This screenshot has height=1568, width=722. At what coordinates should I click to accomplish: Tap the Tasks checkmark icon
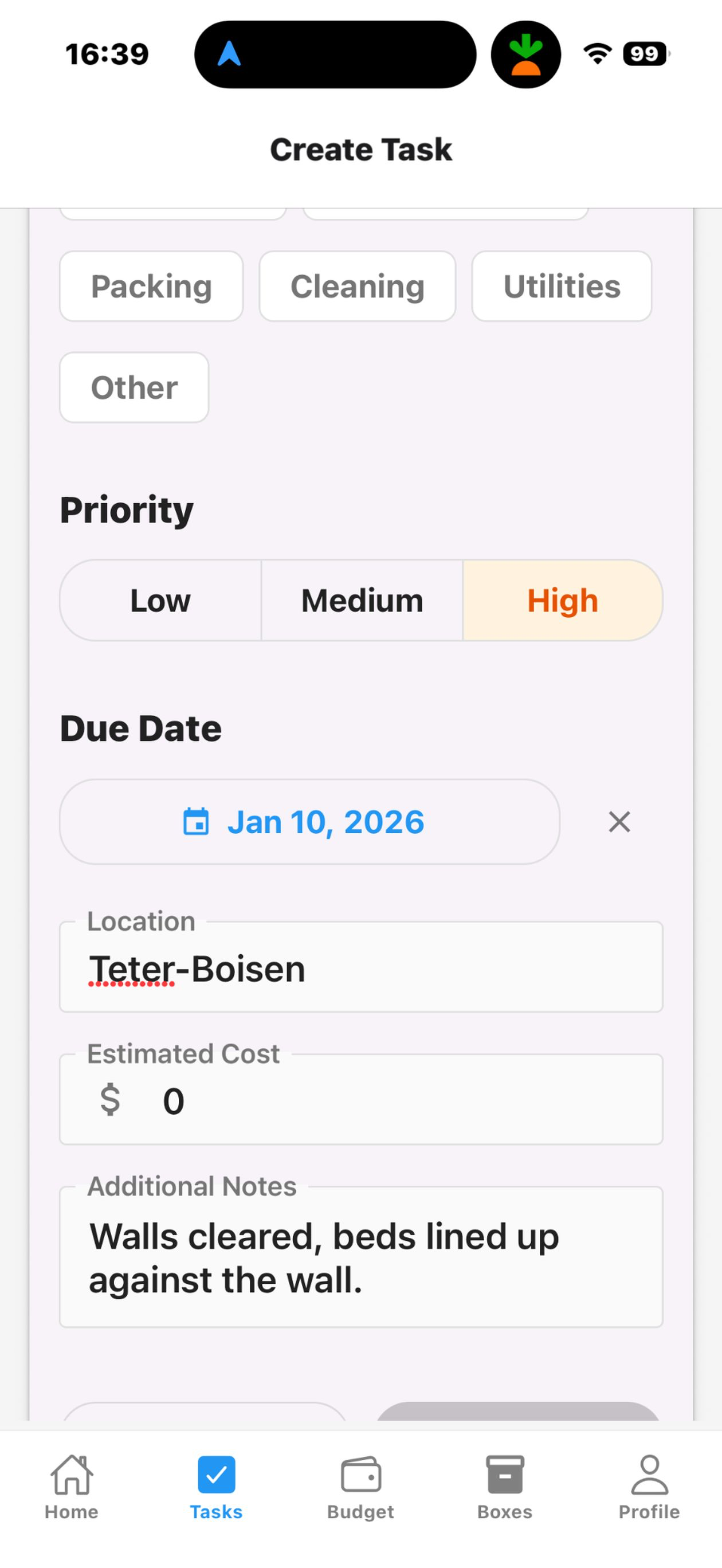[x=216, y=1474]
